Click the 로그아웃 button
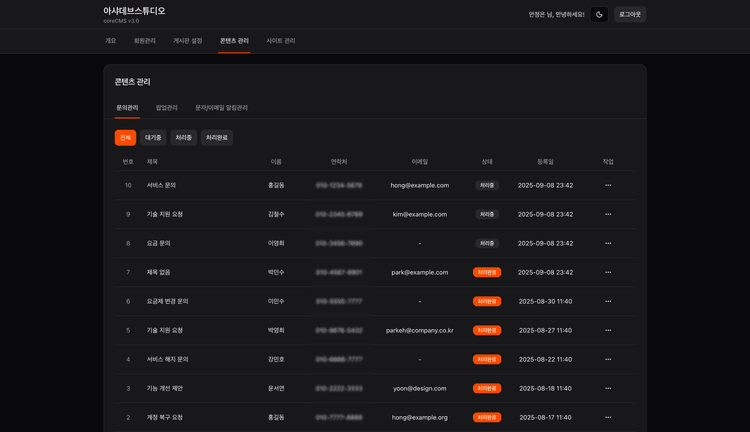 click(x=630, y=15)
